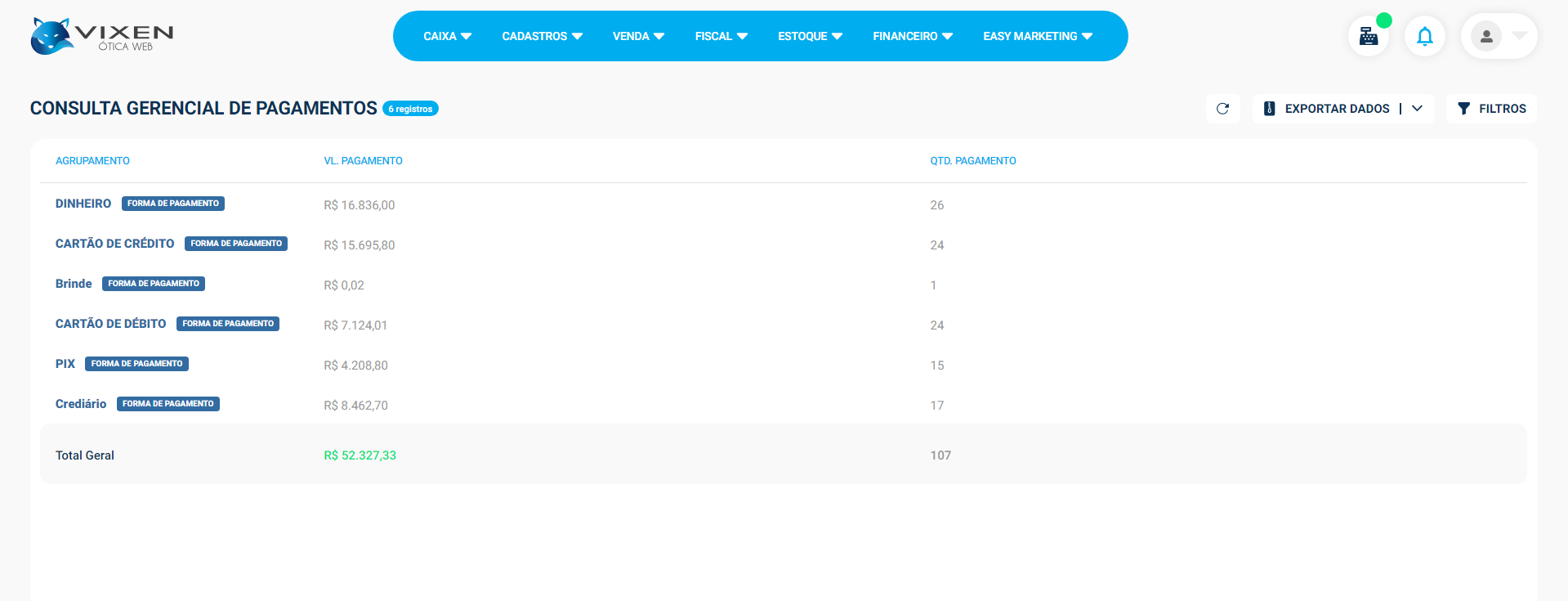Click the PIX payment grouping
Image resolution: width=1568 pixels, height=601 pixels.
pyautogui.click(x=65, y=364)
